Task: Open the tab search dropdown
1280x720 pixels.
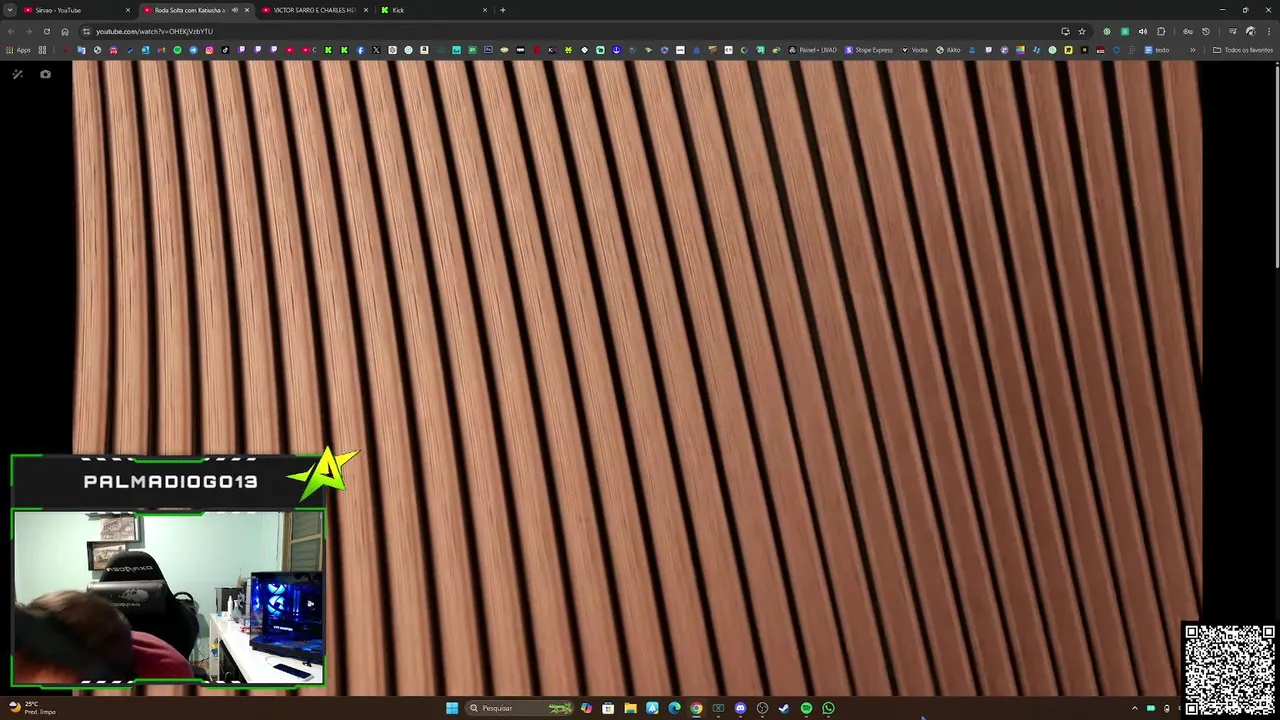Action: coord(8,10)
